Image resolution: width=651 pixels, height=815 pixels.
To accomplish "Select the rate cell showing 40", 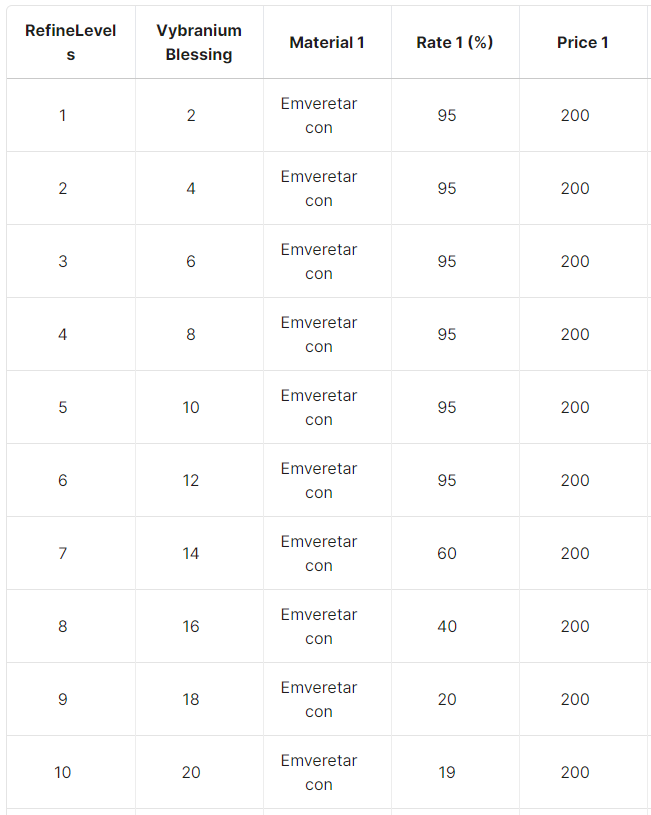I will click(x=447, y=626).
